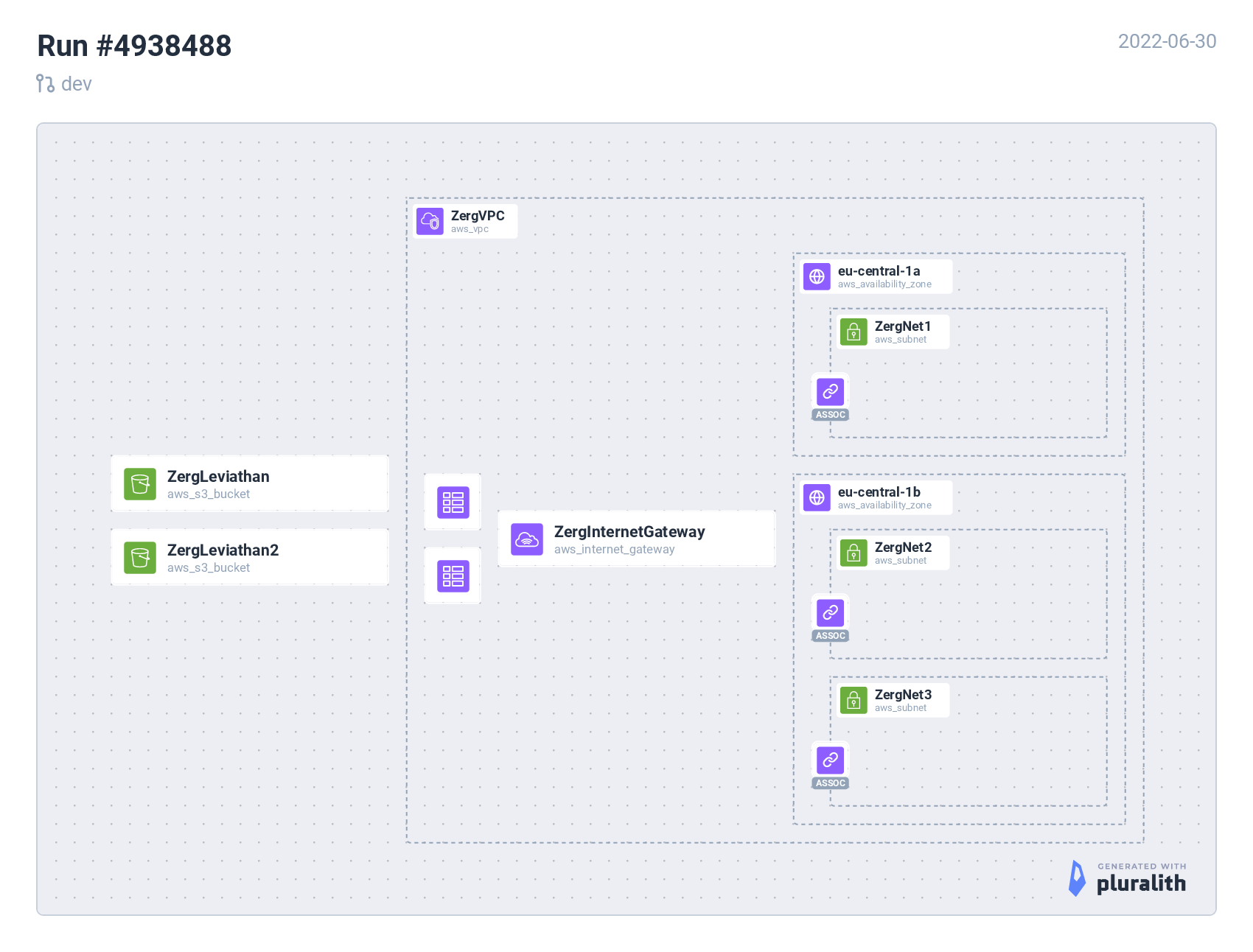1253x952 pixels.
Task: Click the dev branch icon
Action: coord(45,84)
